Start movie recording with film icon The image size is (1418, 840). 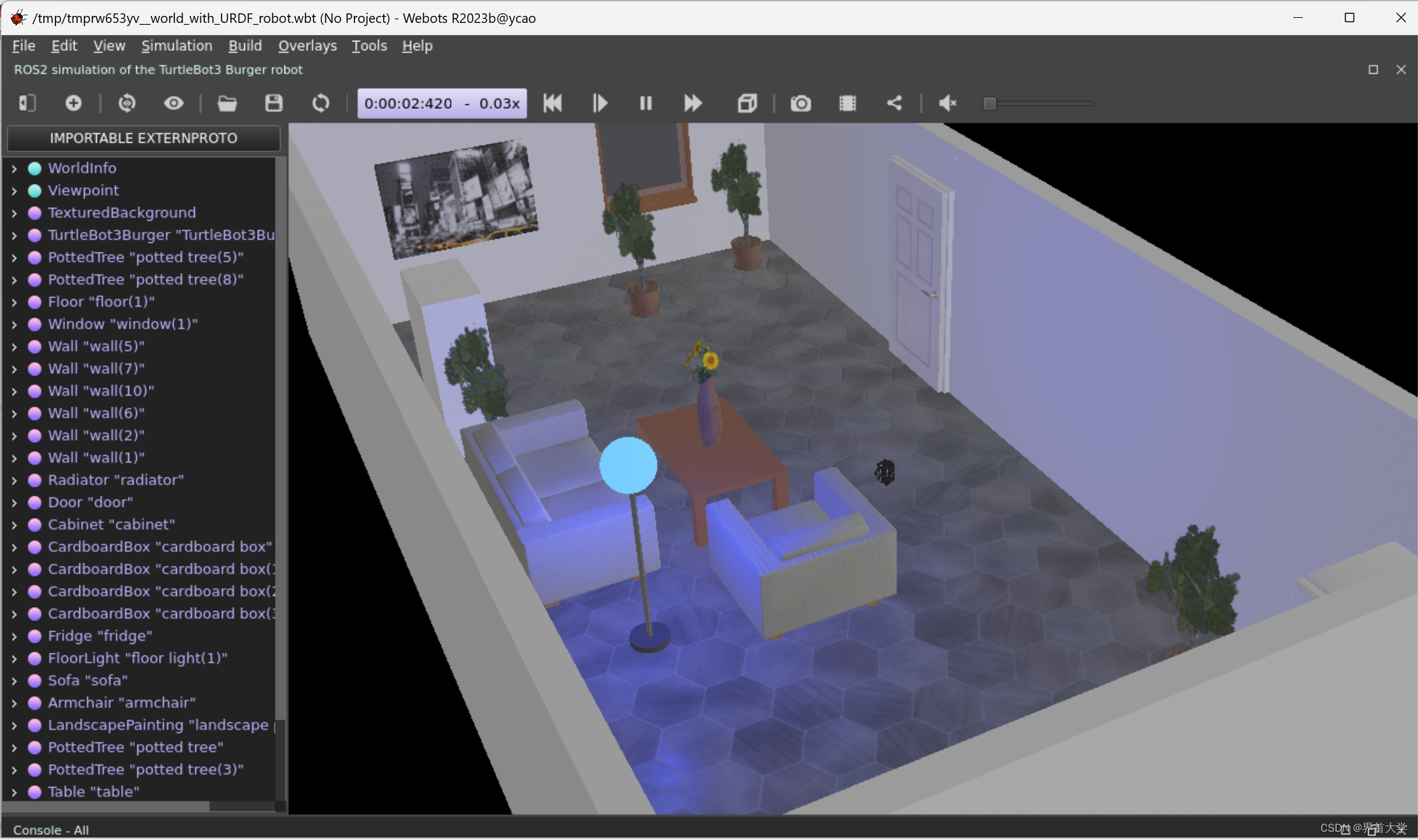click(x=848, y=103)
